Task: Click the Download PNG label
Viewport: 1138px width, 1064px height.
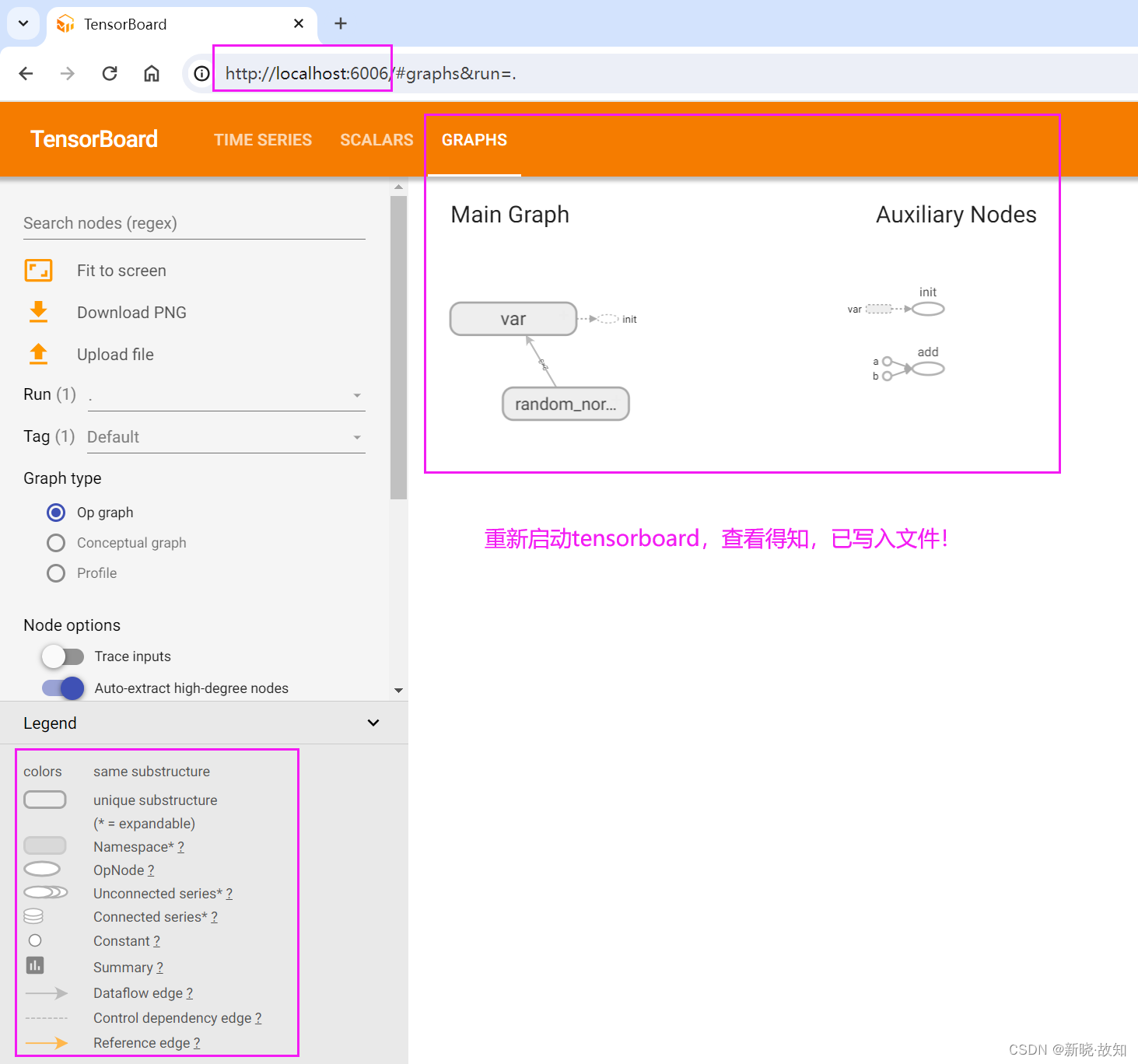Action: tap(131, 313)
